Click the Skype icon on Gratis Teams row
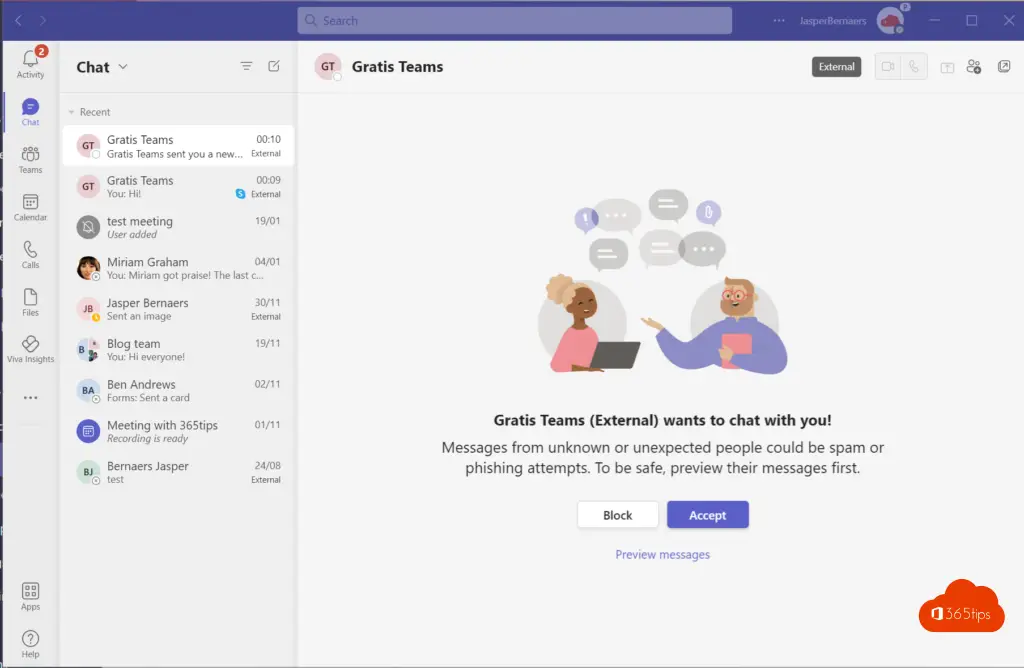This screenshot has width=1024, height=668. 240,194
